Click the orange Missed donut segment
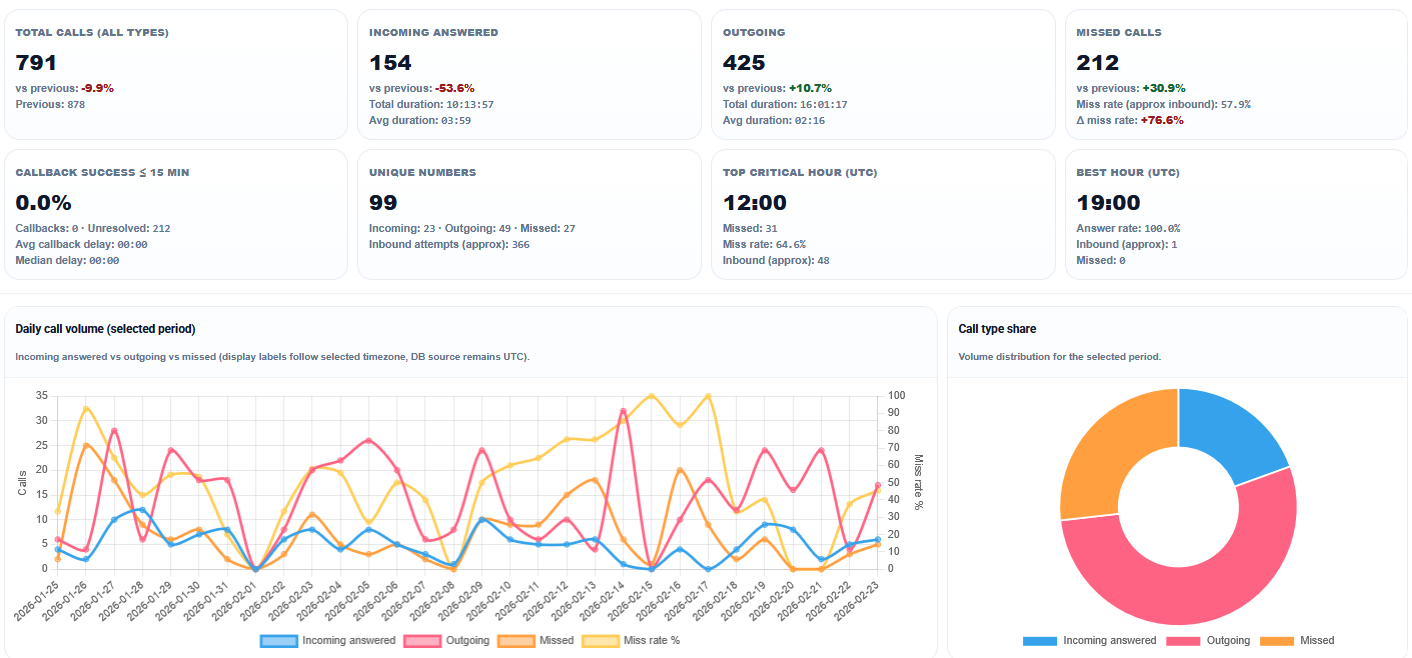 1112,450
